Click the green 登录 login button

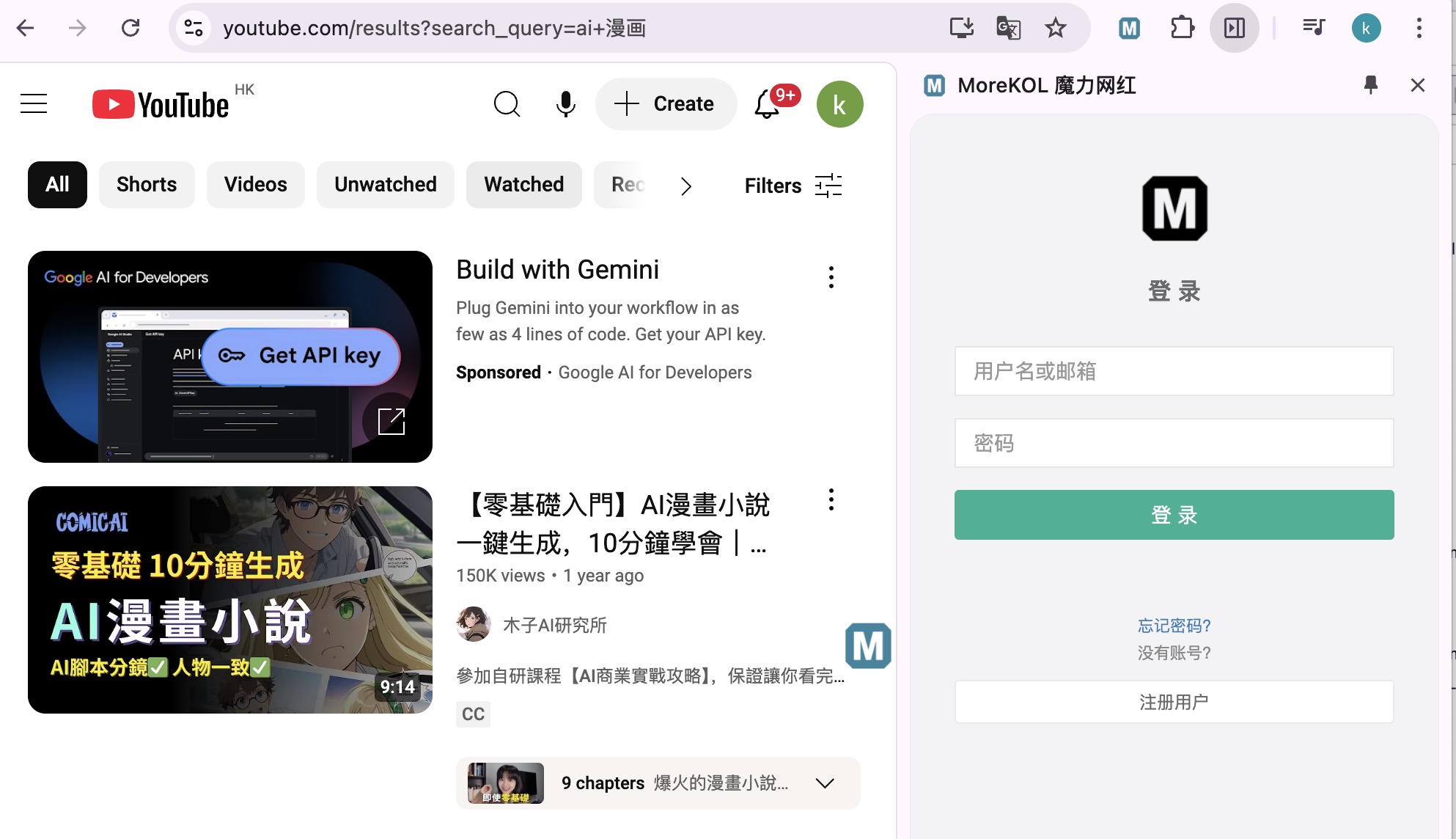click(x=1174, y=515)
